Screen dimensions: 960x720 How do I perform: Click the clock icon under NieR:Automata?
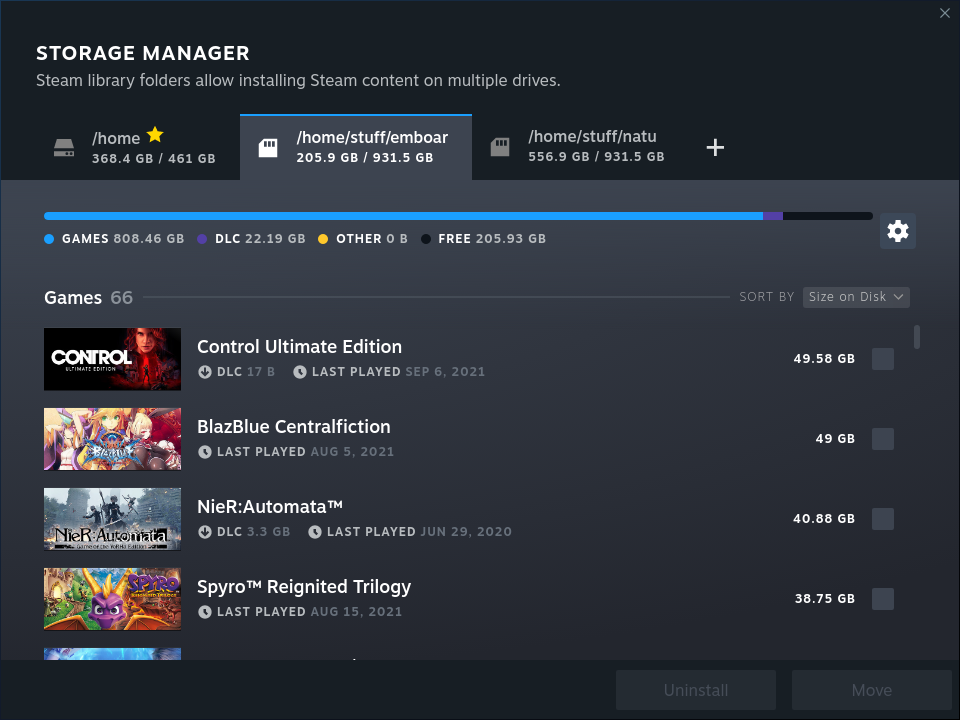(x=315, y=532)
